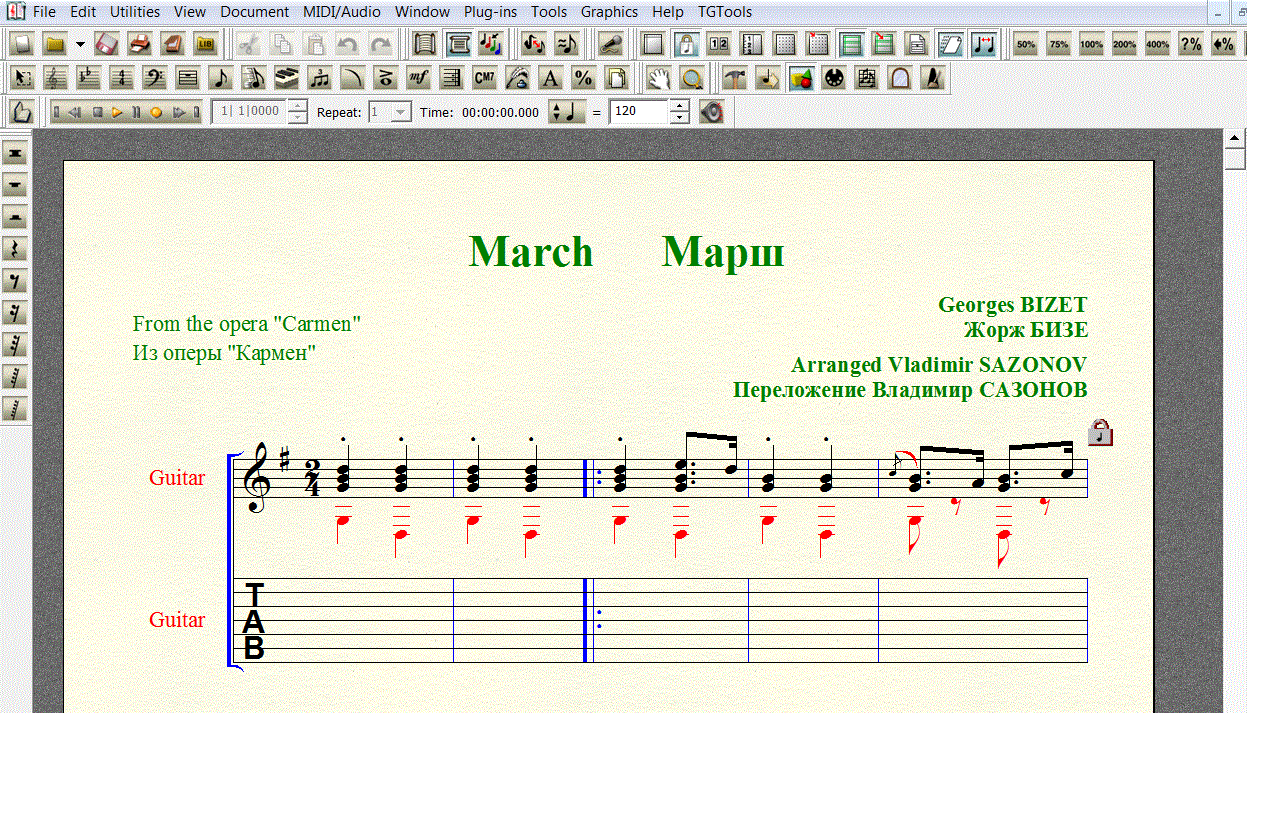
Task: Select the bass Clef tool
Action: 154,78
